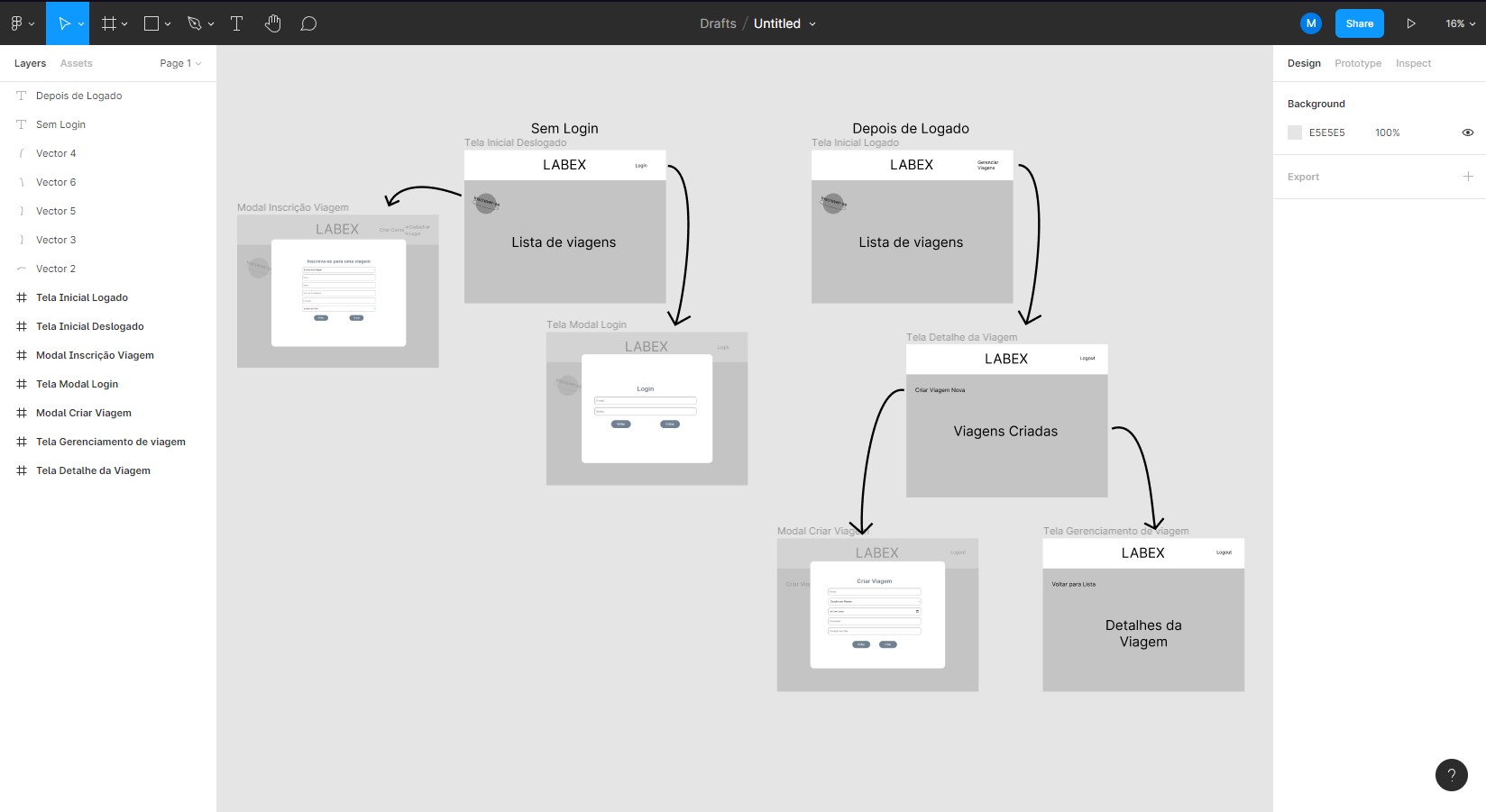This screenshot has height=812, width=1486.
Task: Open Frame tool options dropdown arrow
Action: 124,24
